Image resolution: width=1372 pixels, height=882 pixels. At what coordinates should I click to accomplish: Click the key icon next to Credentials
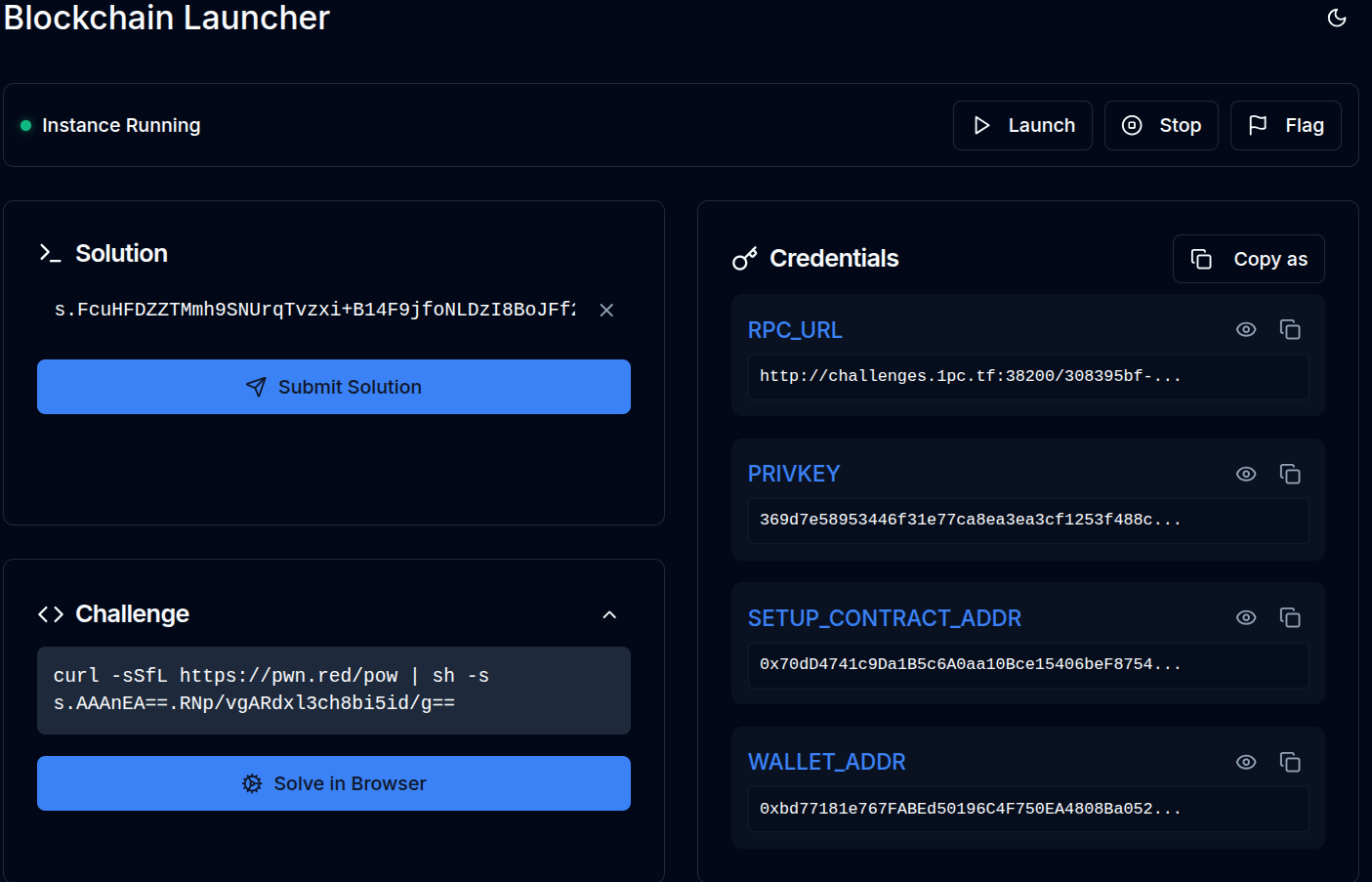pos(745,258)
